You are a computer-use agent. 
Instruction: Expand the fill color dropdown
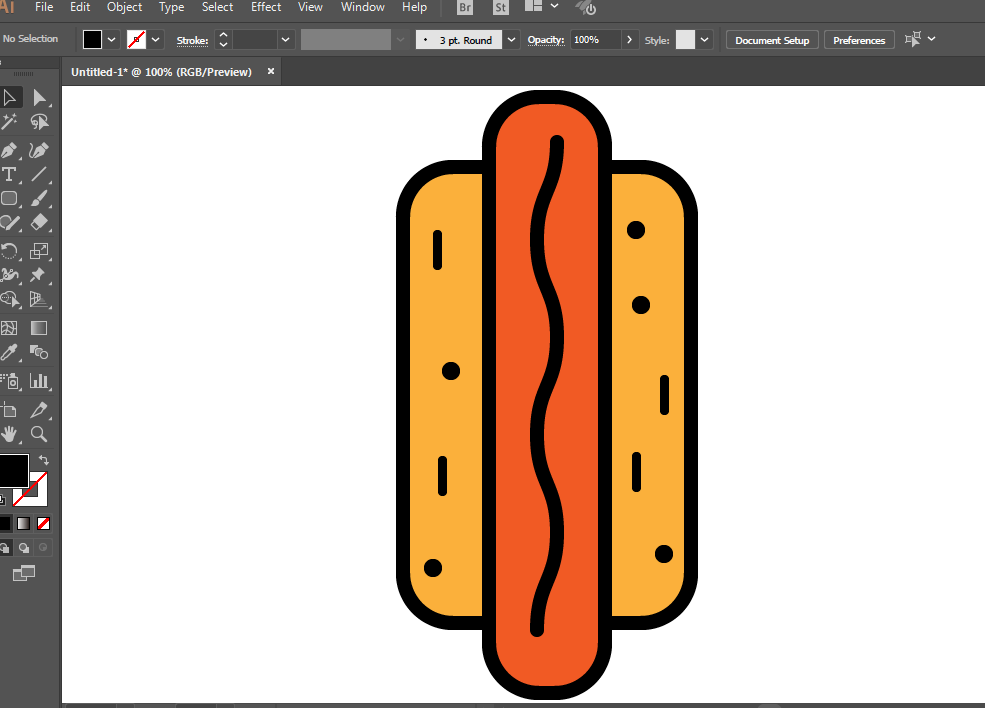click(x=112, y=40)
